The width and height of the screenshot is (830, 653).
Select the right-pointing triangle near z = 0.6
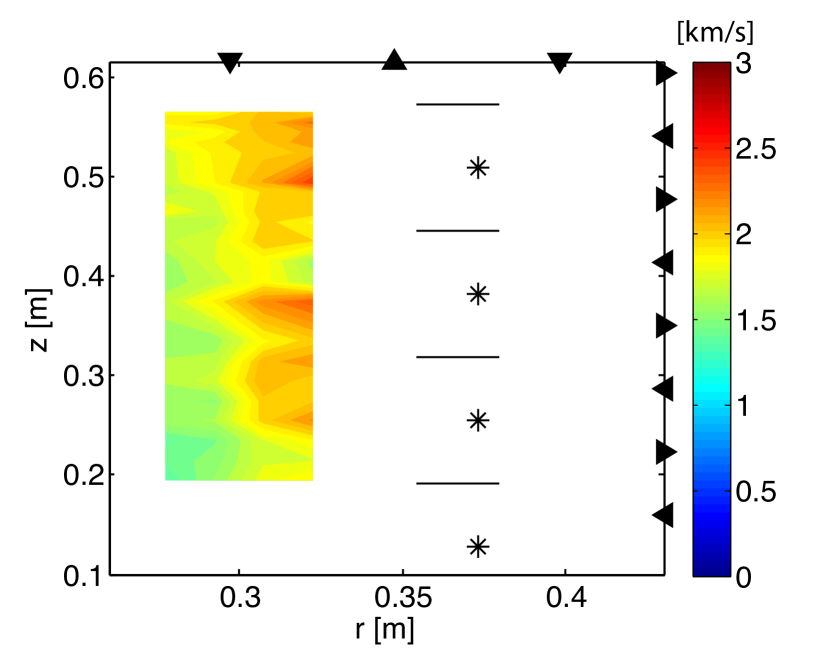pyautogui.click(x=666, y=73)
